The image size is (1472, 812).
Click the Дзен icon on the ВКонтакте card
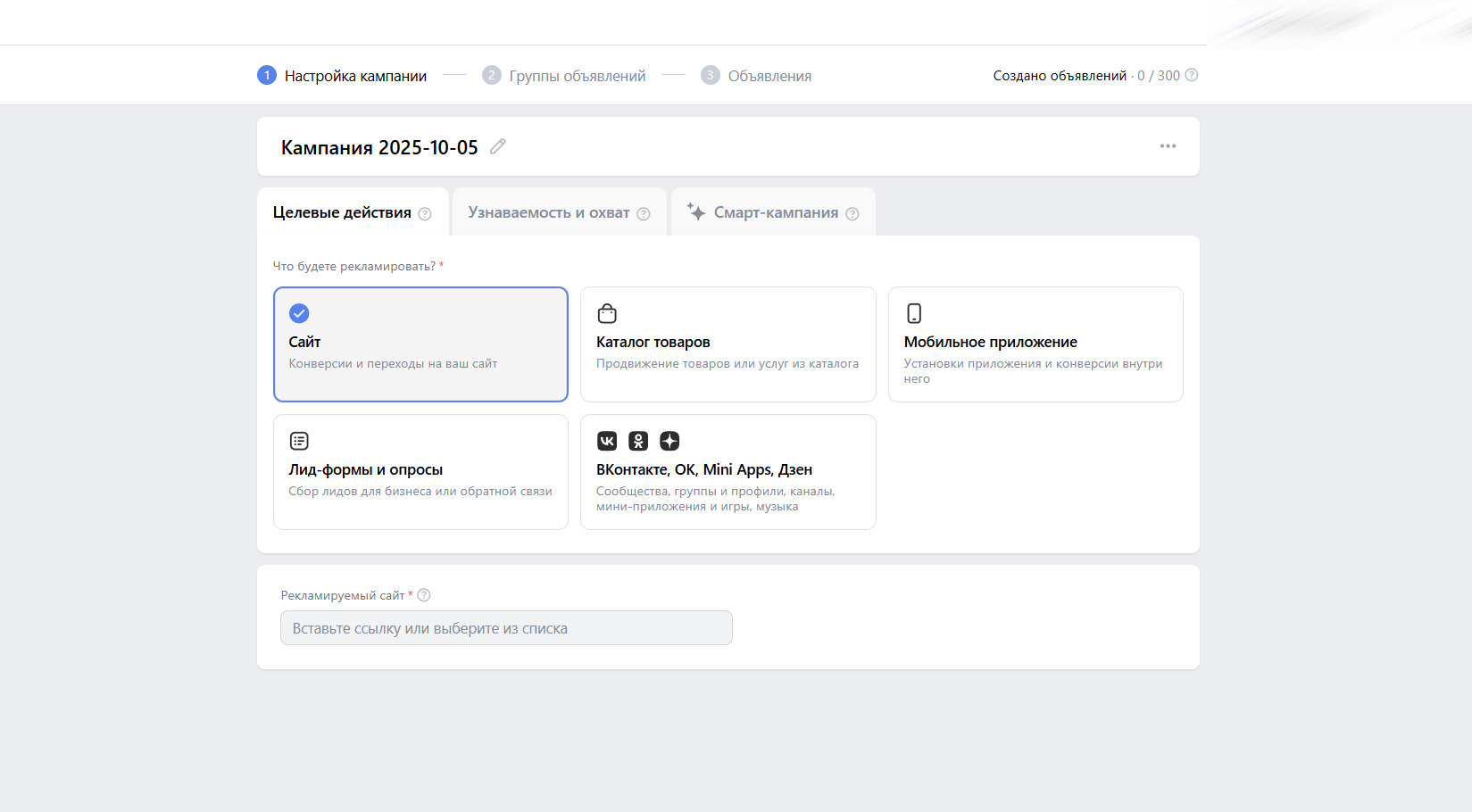pyautogui.click(x=669, y=440)
